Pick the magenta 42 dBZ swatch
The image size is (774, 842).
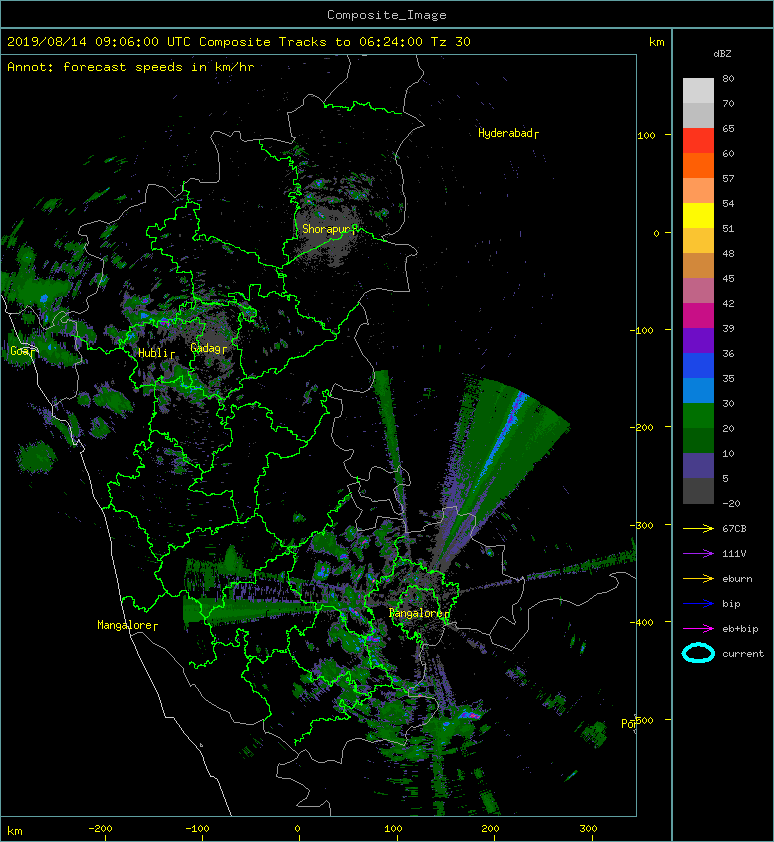coord(698,315)
